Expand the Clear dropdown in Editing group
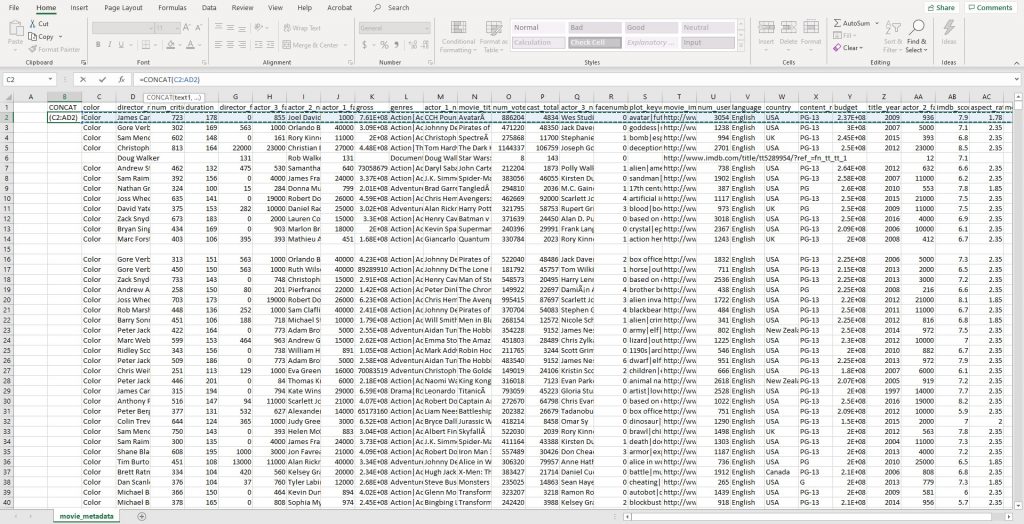This screenshot has height=524, width=1024. click(x=861, y=48)
